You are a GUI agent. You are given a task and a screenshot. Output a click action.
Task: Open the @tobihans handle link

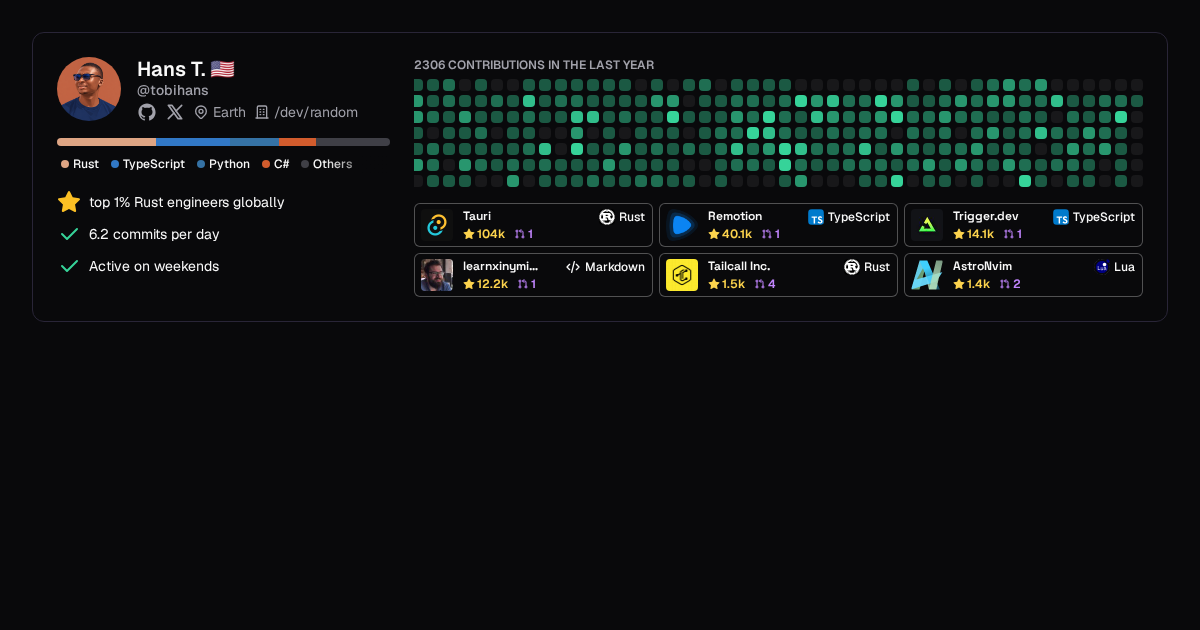pyautogui.click(x=173, y=90)
